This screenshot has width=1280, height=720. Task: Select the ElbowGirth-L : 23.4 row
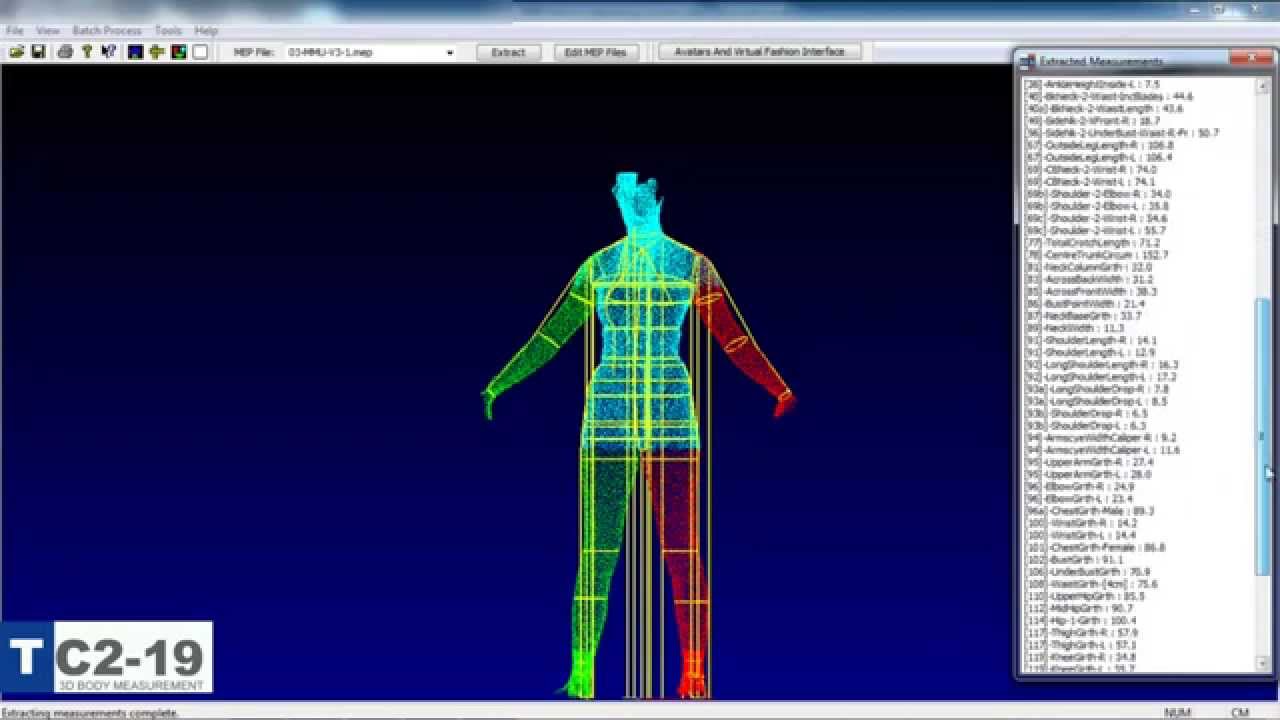coord(1080,498)
